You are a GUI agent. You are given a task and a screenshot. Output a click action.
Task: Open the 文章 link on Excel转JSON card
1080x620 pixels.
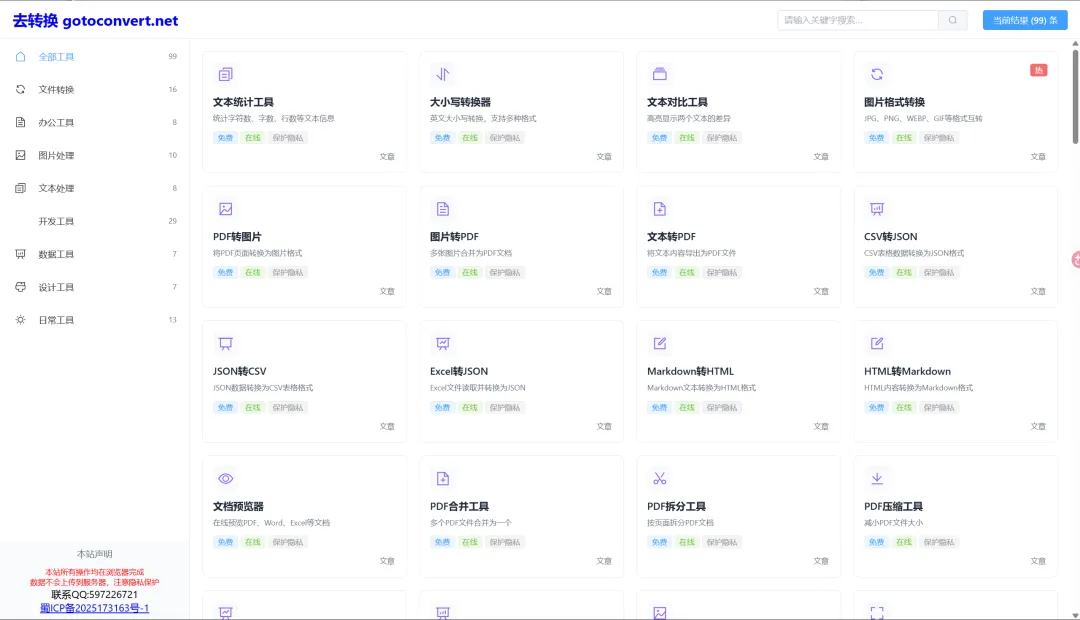(604, 426)
